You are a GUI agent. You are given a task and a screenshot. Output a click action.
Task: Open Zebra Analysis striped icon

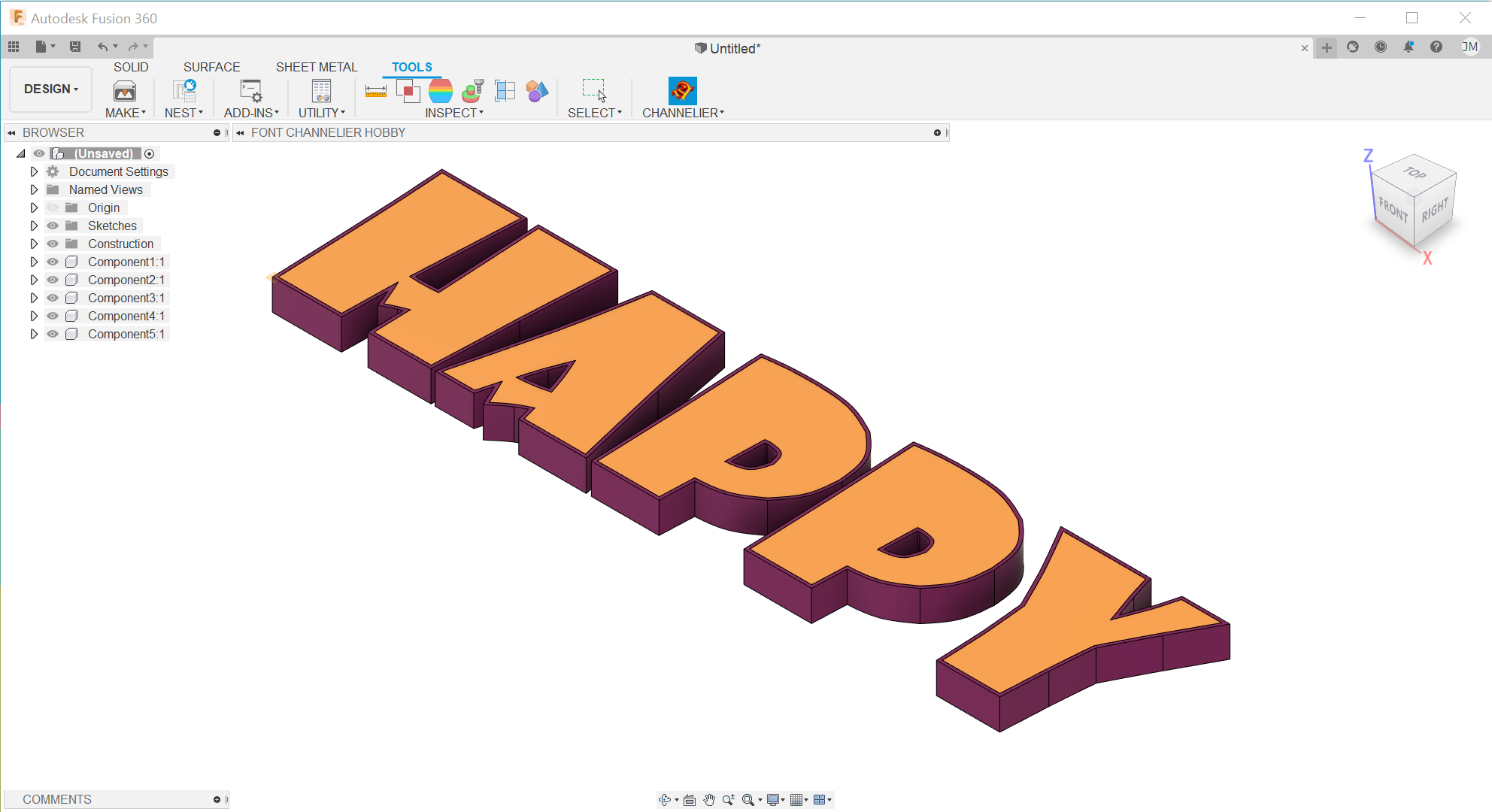click(x=440, y=91)
